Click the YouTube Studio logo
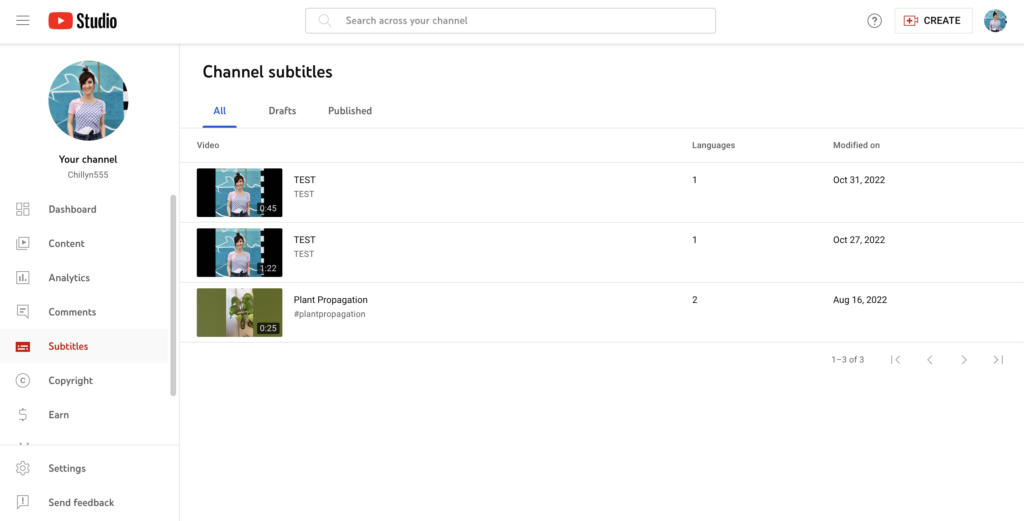The height and width of the screenshot is (521, 1024). pos(82,20)
